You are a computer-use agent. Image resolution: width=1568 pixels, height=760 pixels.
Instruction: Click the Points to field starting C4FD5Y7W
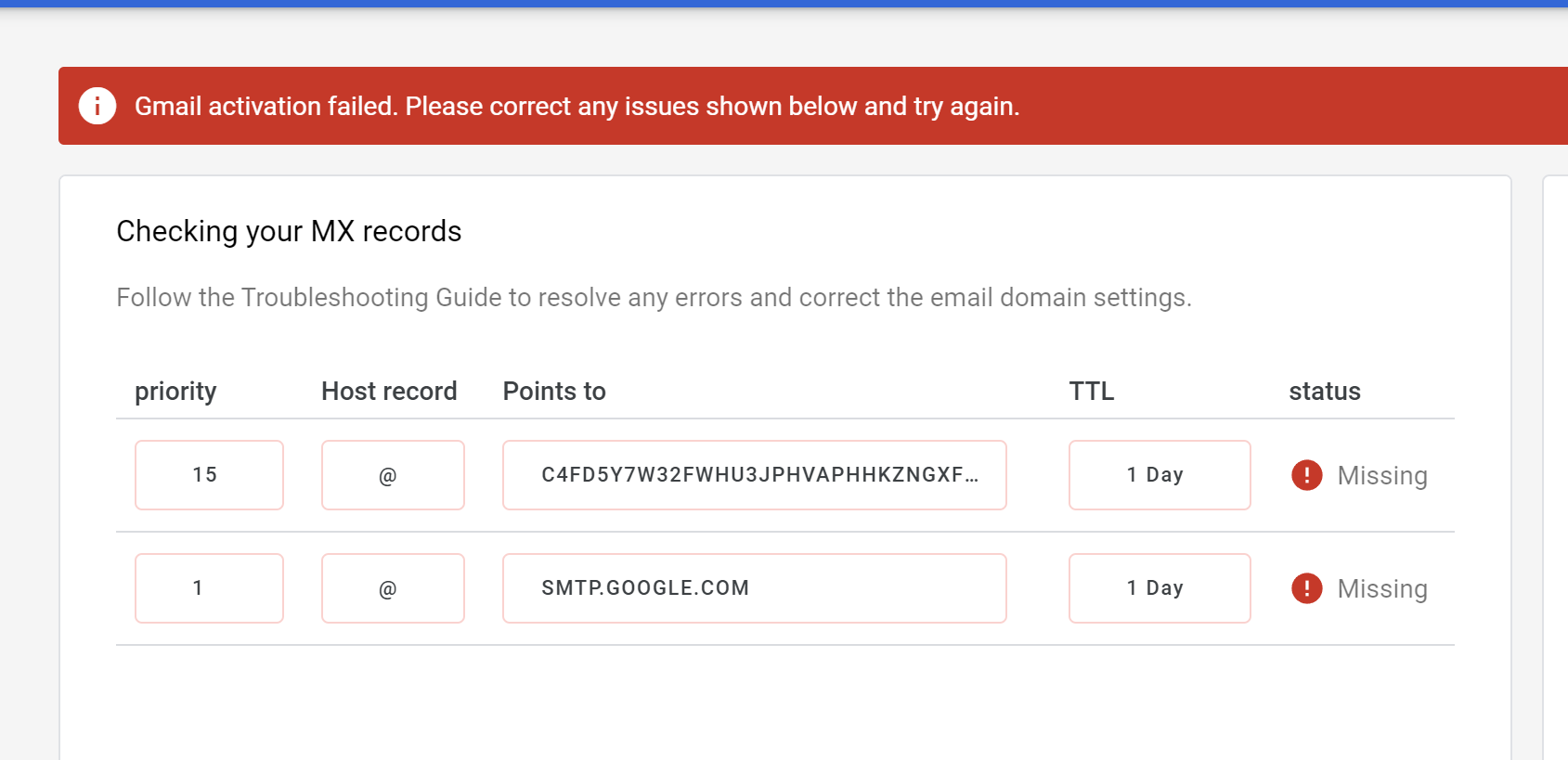coord(754,475)
